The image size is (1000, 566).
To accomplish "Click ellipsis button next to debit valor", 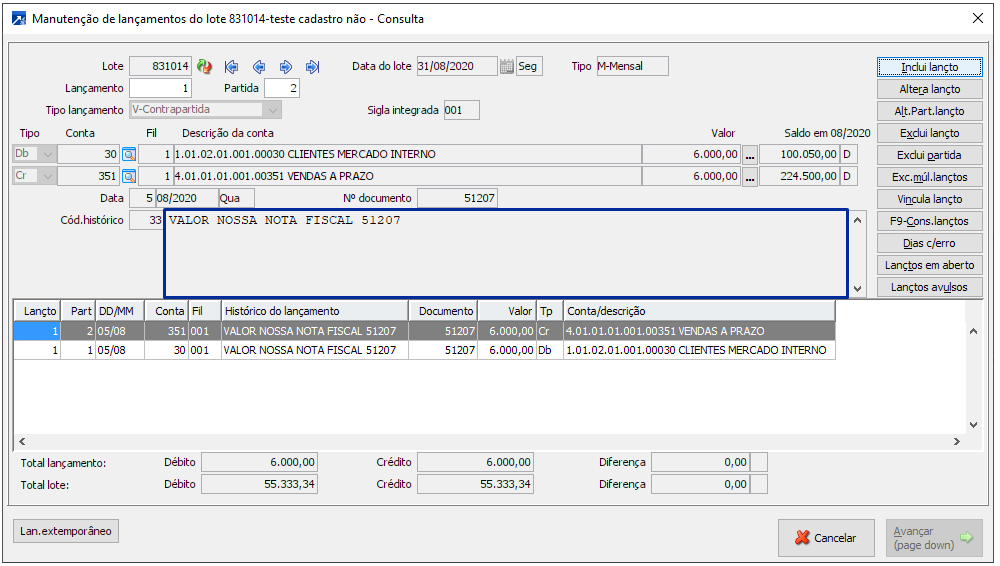I will [749, 155].
